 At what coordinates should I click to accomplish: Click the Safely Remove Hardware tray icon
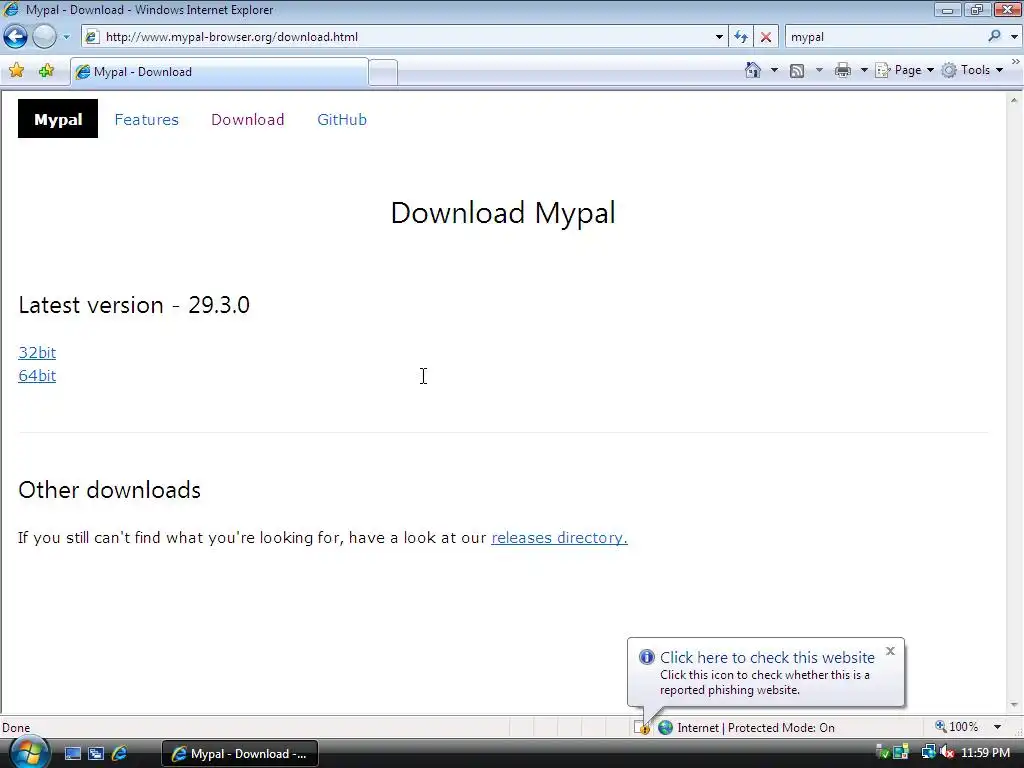pos(882,753)
